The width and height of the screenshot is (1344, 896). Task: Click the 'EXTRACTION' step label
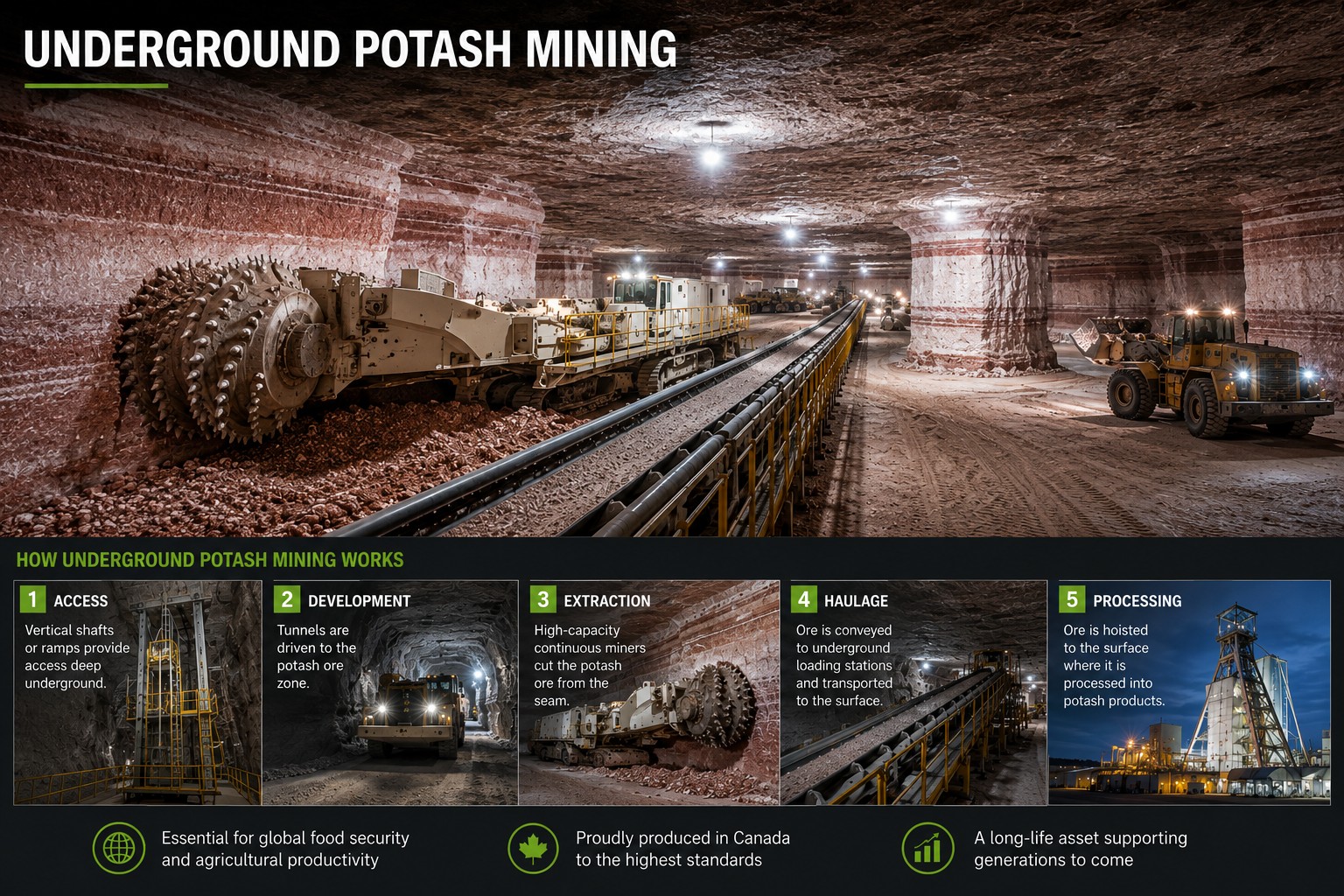click(607, 601)
